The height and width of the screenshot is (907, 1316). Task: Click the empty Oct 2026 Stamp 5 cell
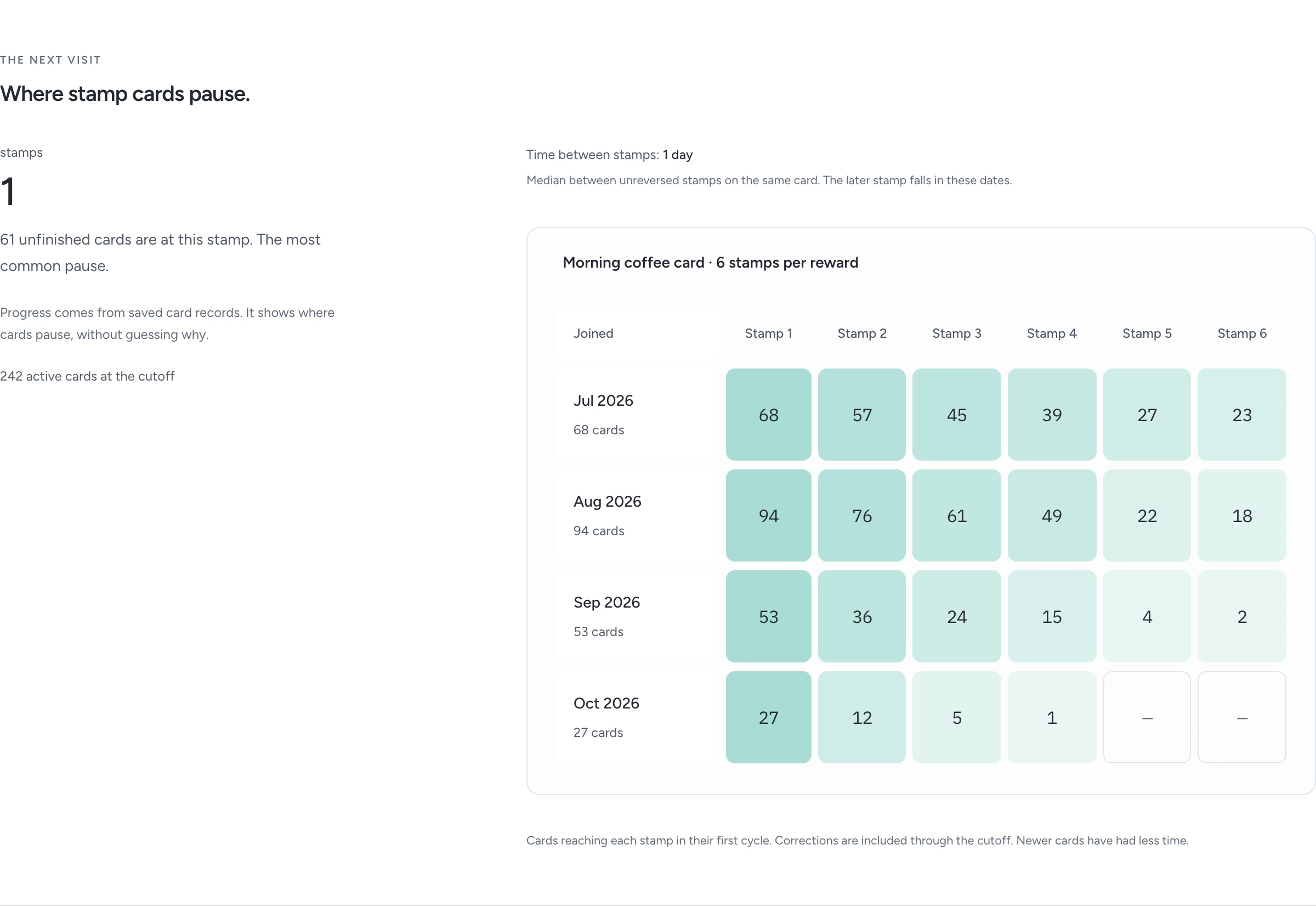1147,717
